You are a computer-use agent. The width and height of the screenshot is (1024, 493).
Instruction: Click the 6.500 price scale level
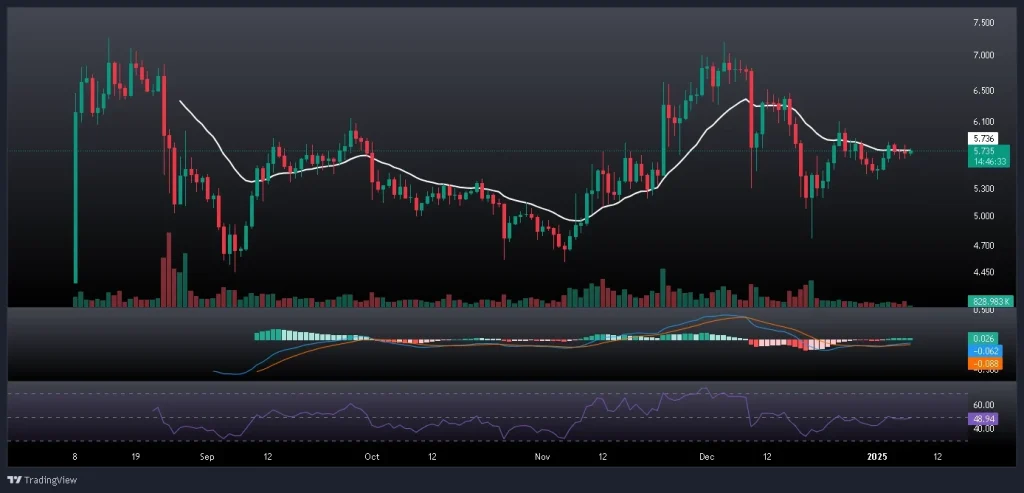tap(983, 90)
